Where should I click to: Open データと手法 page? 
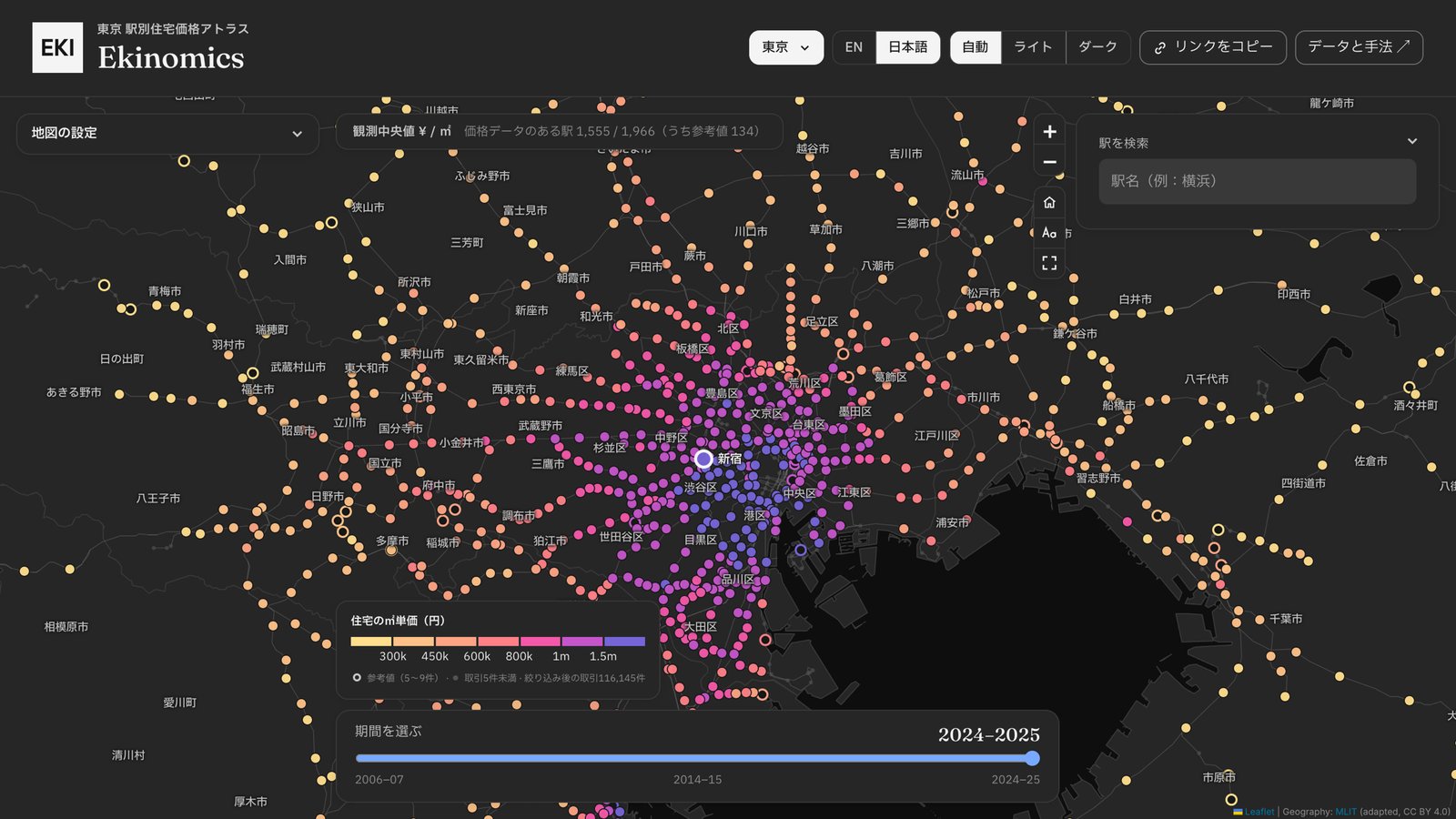(1359, 47)
